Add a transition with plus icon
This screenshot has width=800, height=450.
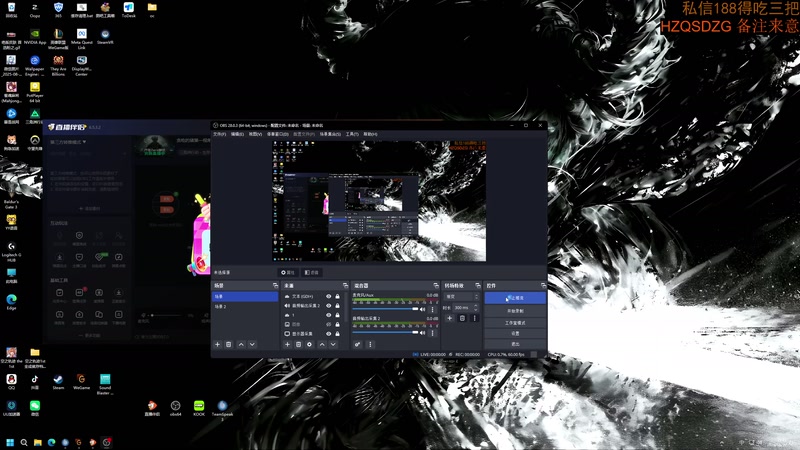[449, 318]
